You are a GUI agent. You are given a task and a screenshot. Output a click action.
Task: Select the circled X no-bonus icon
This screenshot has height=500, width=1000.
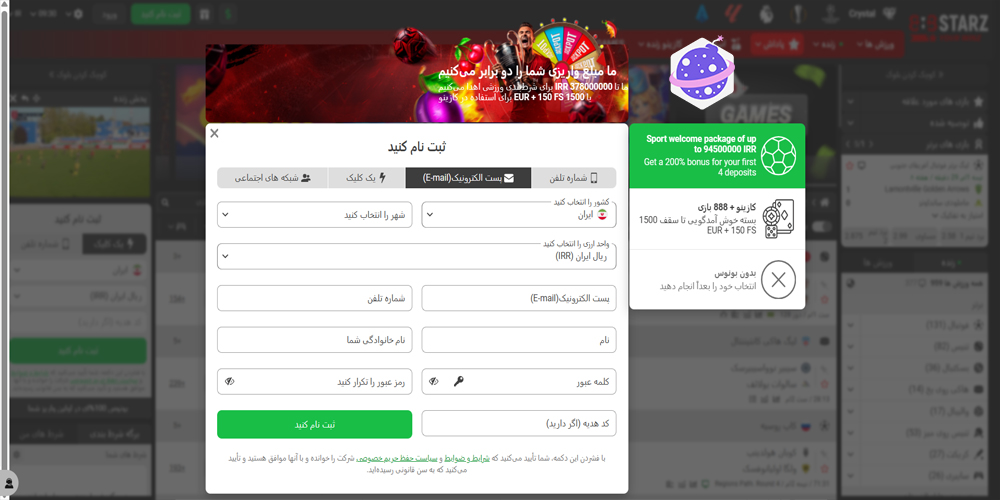coord(778,279)
